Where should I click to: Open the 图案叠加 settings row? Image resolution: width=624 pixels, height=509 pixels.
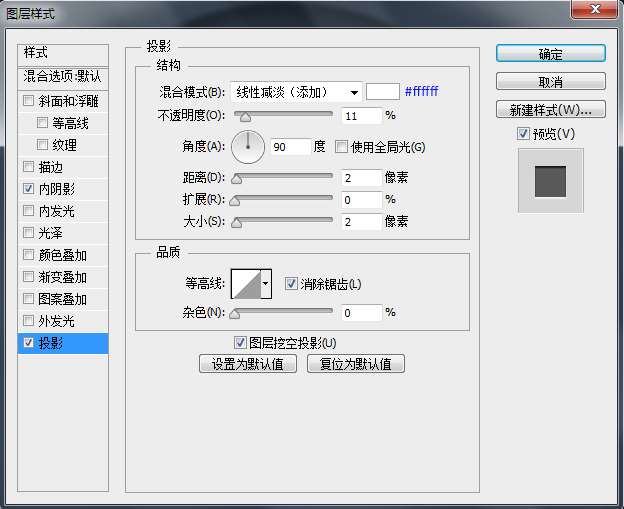pos(63,299)
